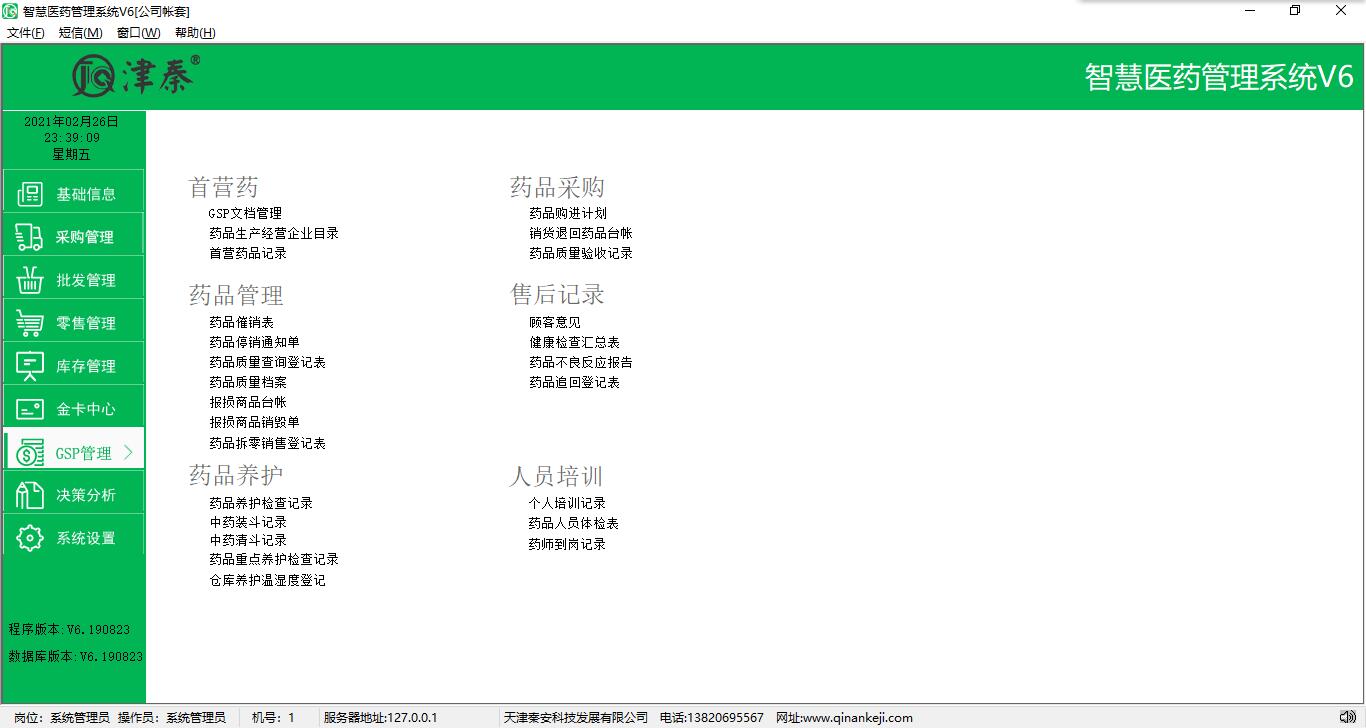
Task: Select the 批发管理 basket icon
Action: pos(30,280)
